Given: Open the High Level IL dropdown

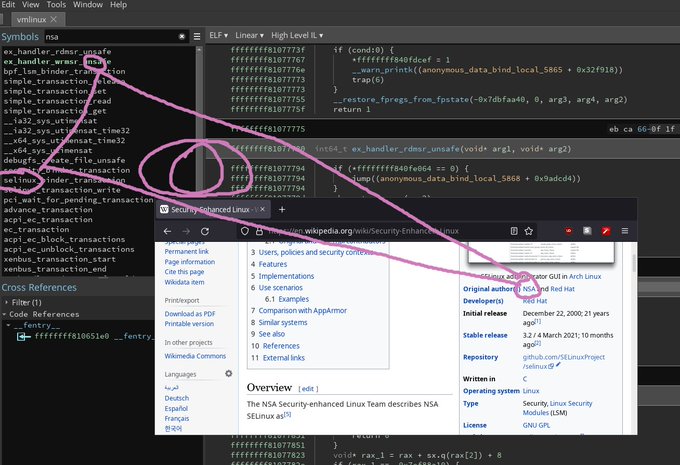Looking at the screenshot, I should tap(297, 36).
